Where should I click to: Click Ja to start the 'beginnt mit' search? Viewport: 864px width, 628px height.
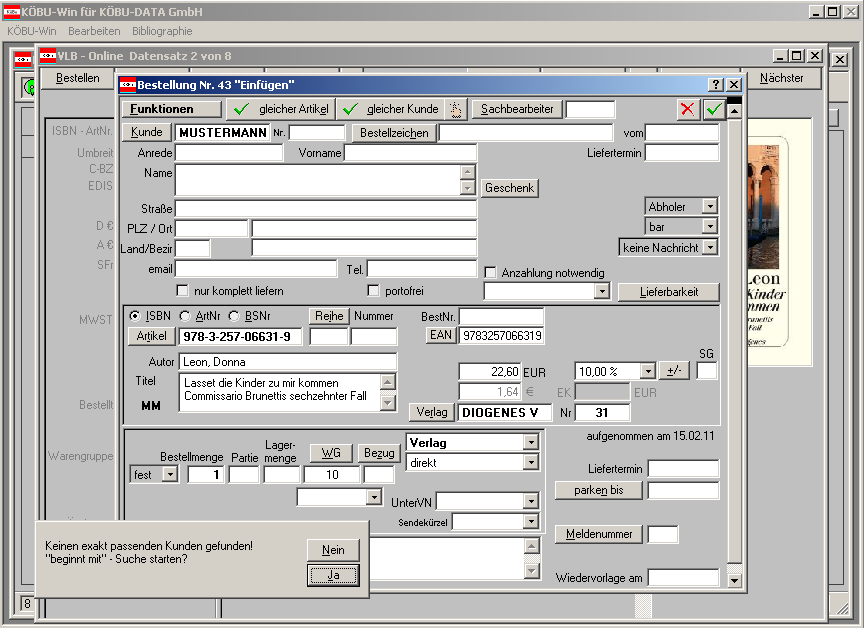(x=333, y=575)
